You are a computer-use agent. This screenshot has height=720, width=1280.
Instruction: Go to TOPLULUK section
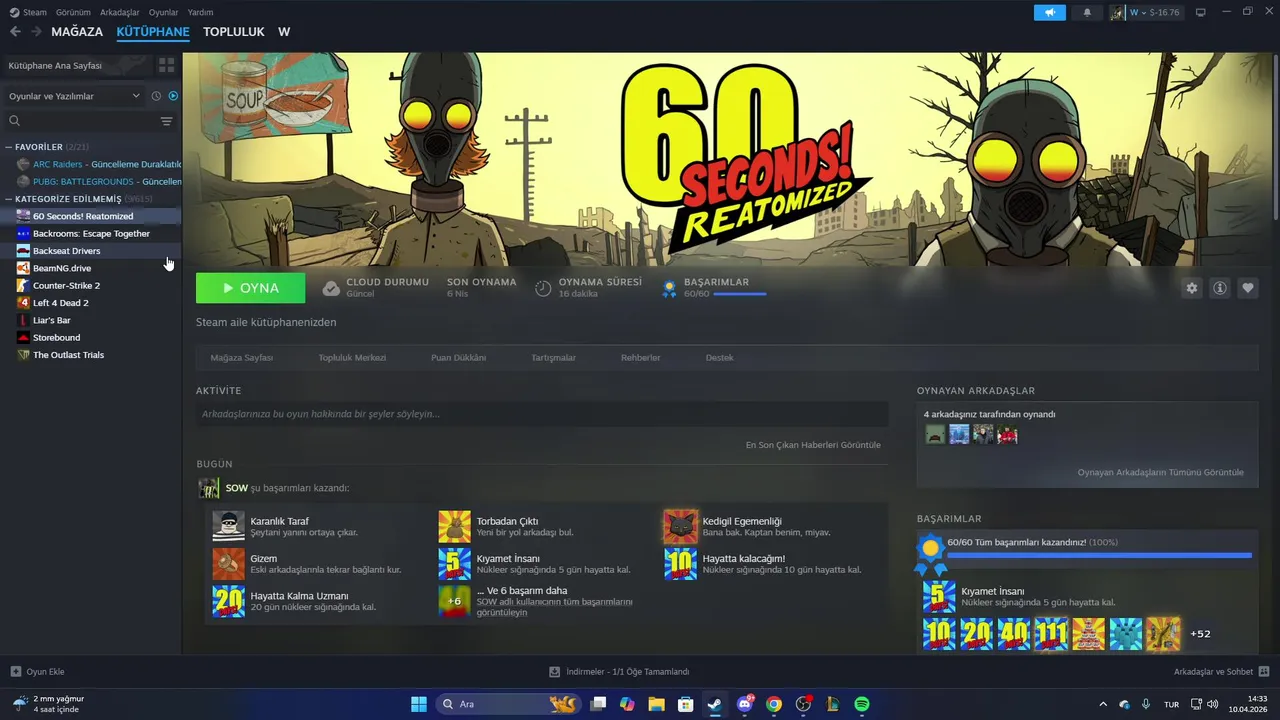coord(234,32)
